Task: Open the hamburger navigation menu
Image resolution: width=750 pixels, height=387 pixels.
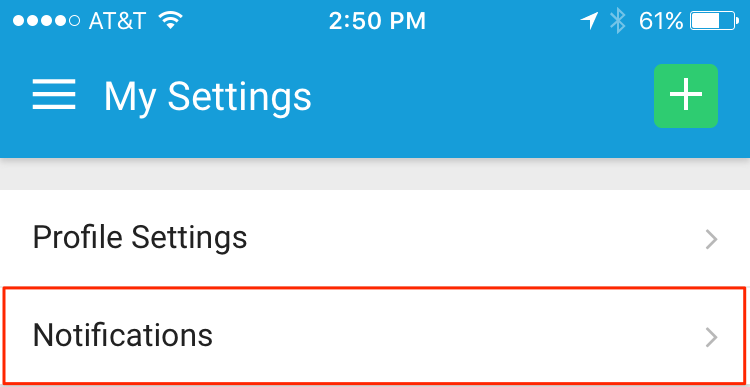Action: pyautogui.click(x=54, y=95)
